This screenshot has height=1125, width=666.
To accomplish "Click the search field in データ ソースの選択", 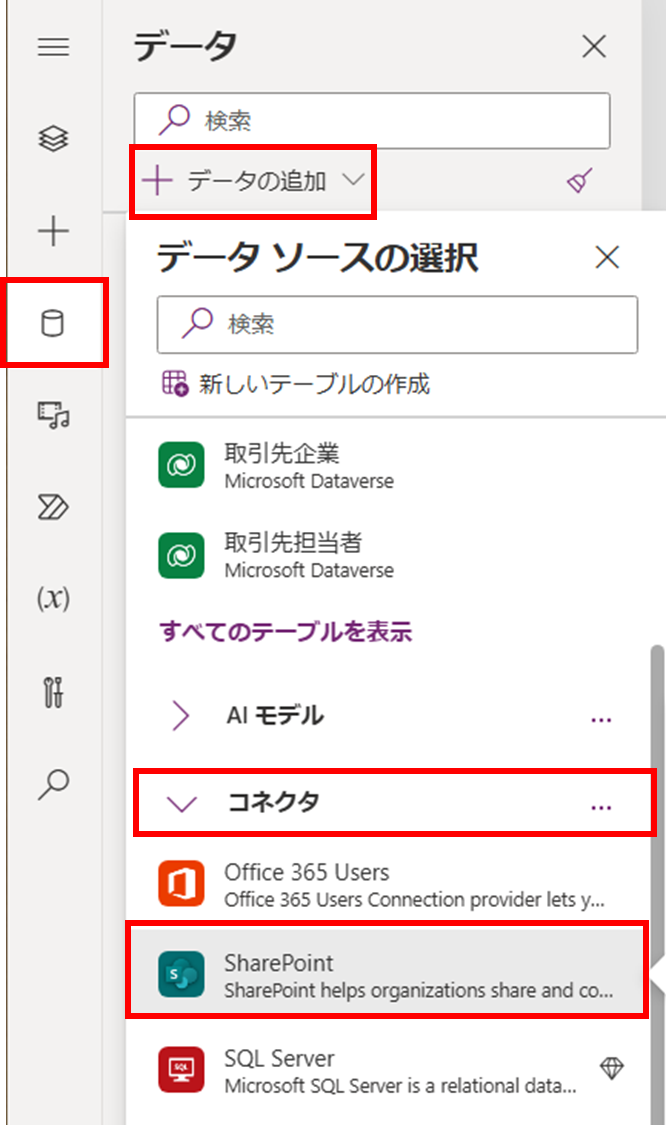I will point(397,324).
